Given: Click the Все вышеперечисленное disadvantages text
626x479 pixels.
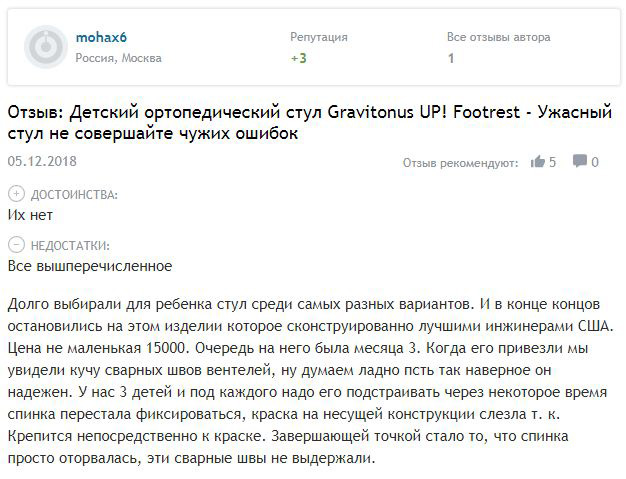Looking at the screenshot, I should pos(90,266).
